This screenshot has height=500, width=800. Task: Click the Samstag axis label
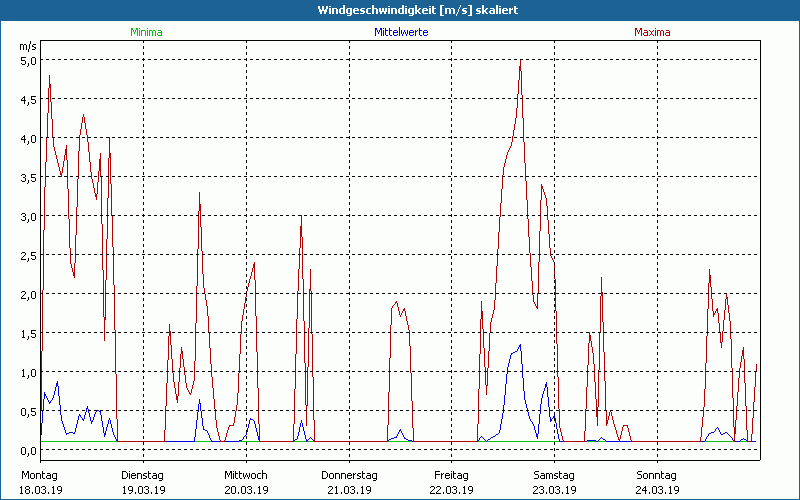tap(555, 475)
